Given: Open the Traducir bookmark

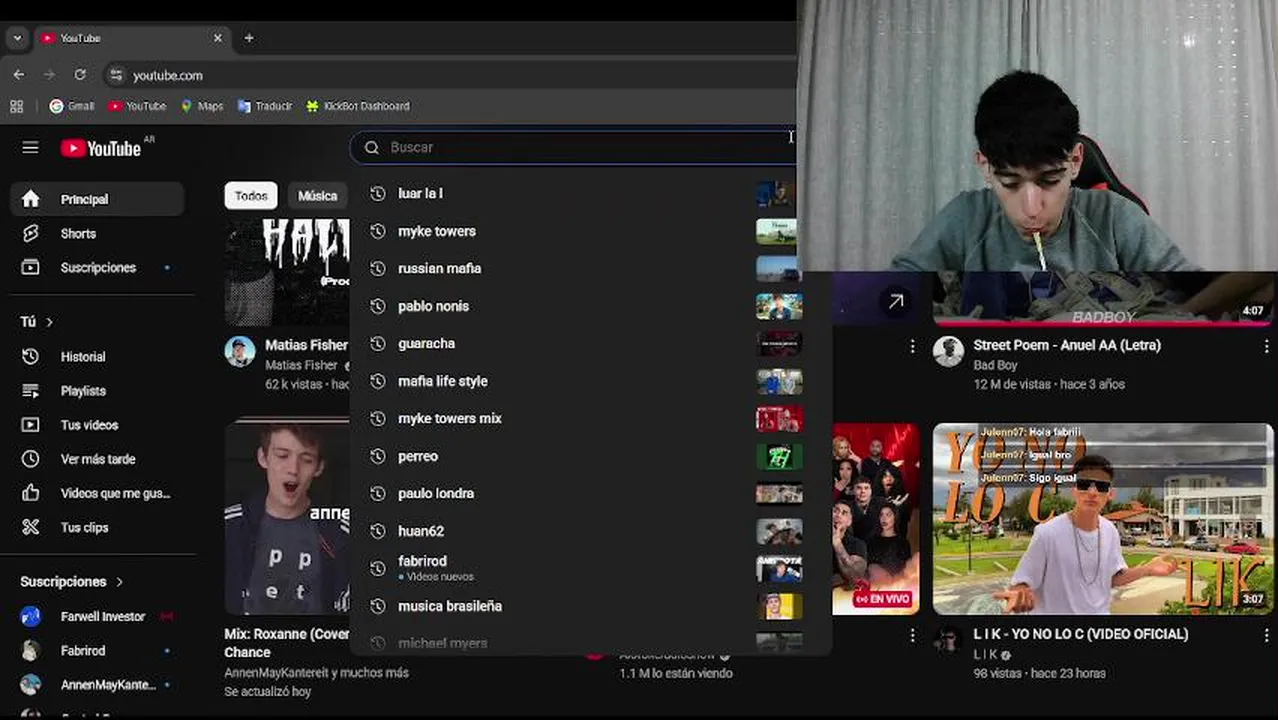Looking at the screenshot, I should tap(265, 106).
